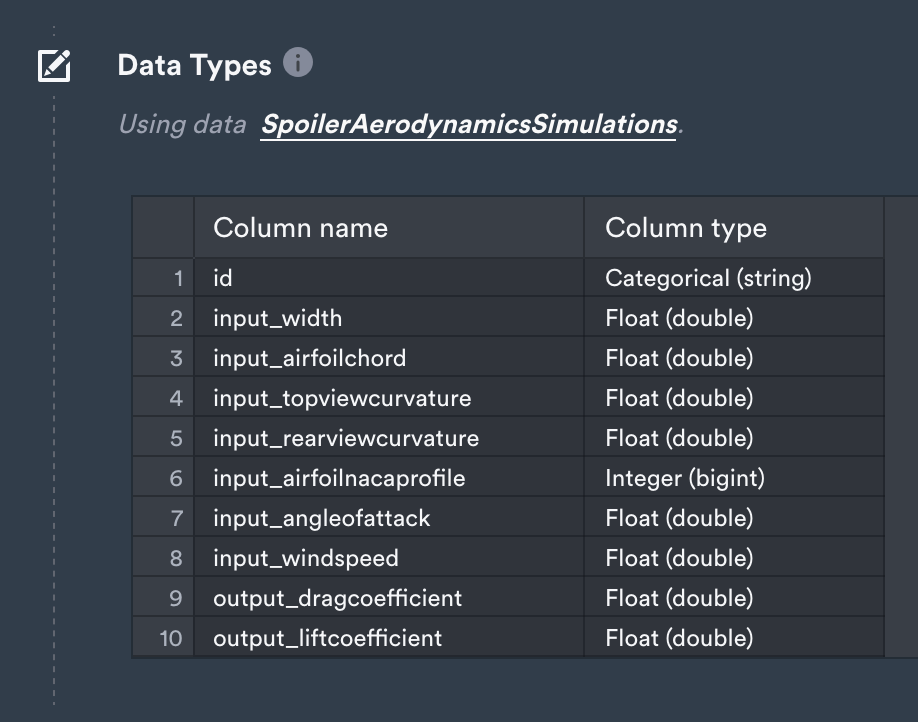Click the edit pencil icon beside Data Types
918x722 pixels.
point(54,66)
